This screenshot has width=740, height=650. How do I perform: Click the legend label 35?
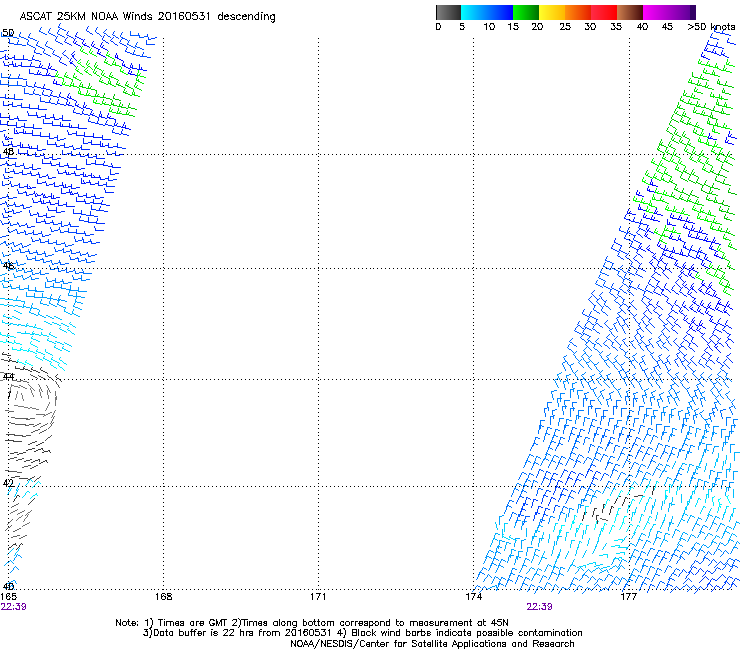pyautogui.click(x=616, y=27)
